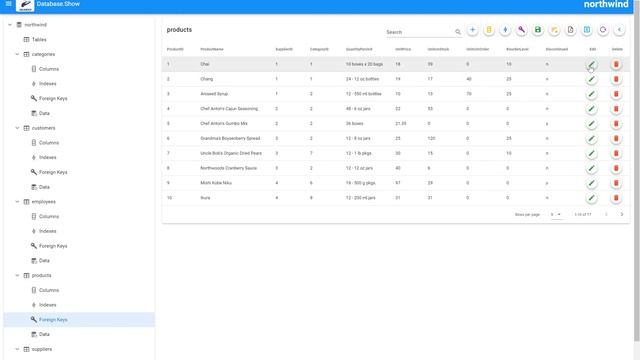Viewport: 640px width, 360px height.
Task: Go to the previous results page
Action: point(606,214)
